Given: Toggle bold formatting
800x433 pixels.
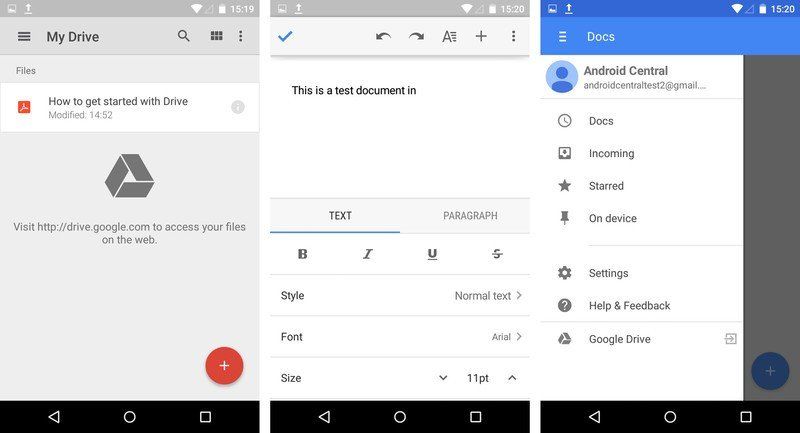Looking at the screenshot, I should [x=303, y=254].
